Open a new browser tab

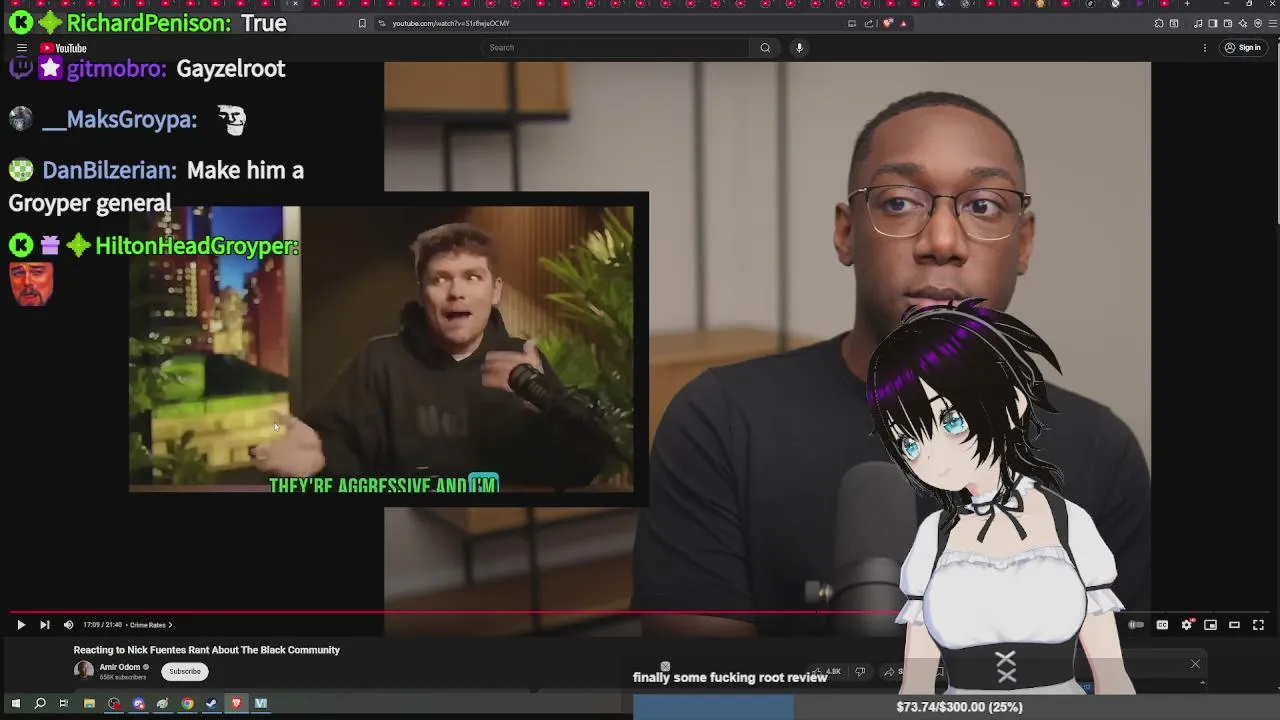(1187, 4)
